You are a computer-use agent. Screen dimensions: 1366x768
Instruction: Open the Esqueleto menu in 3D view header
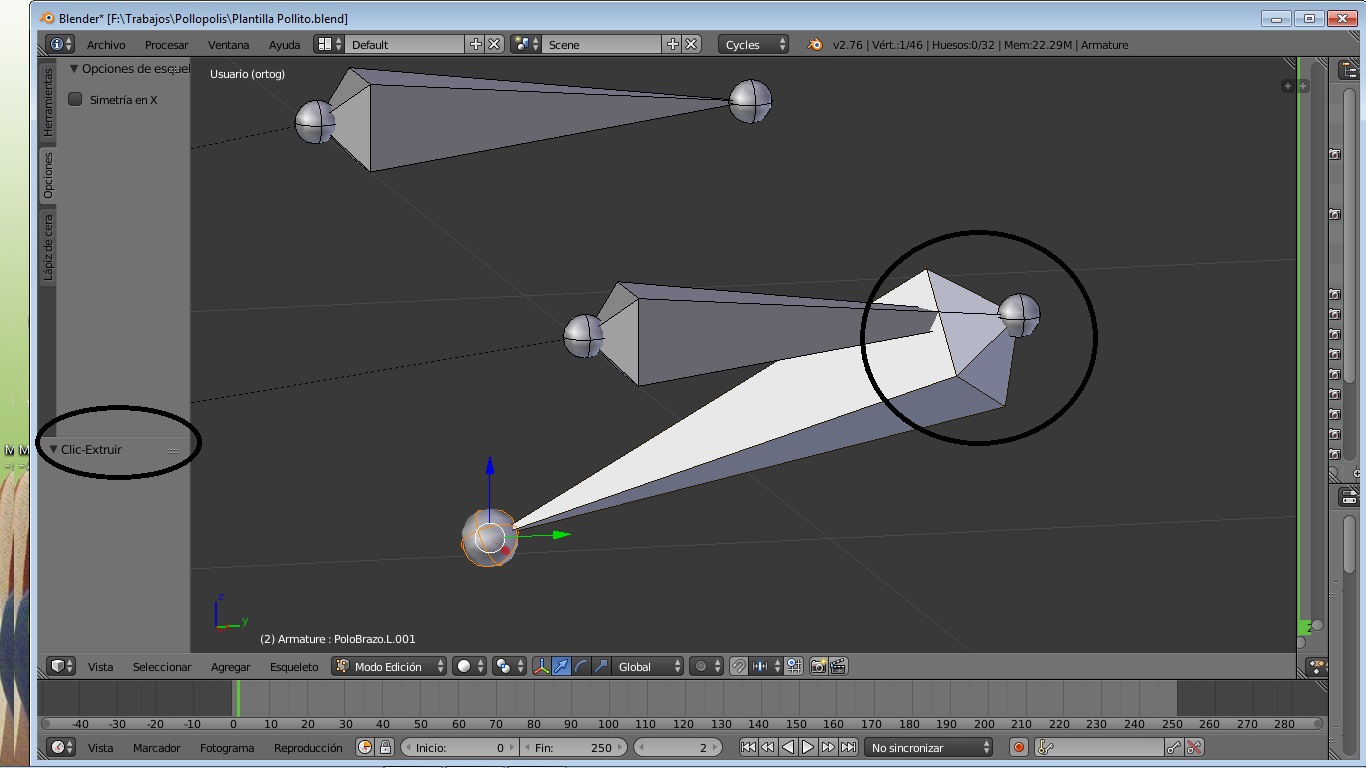point(294,666)
